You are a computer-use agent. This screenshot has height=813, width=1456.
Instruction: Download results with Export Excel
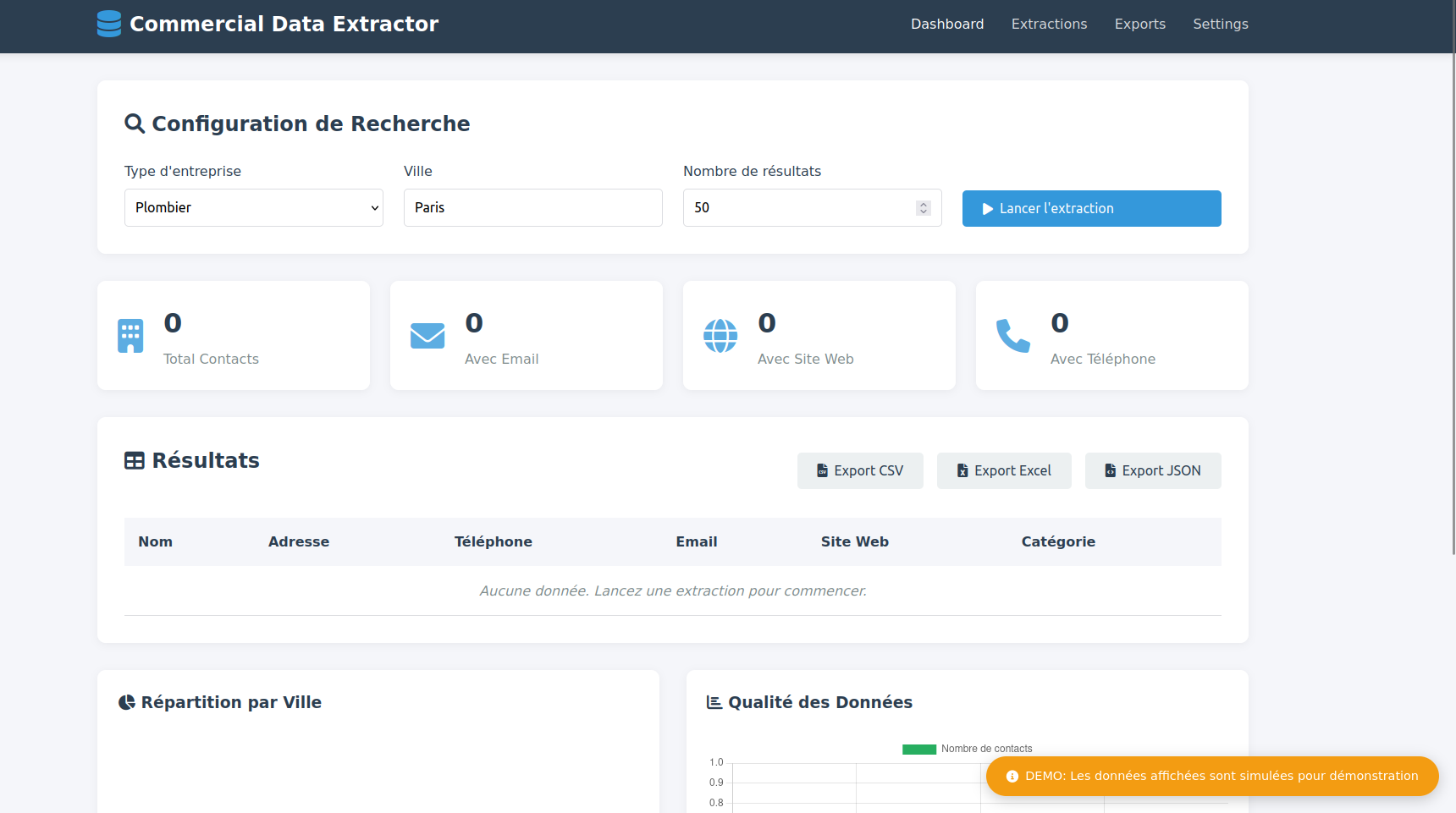pos(1004,471)
